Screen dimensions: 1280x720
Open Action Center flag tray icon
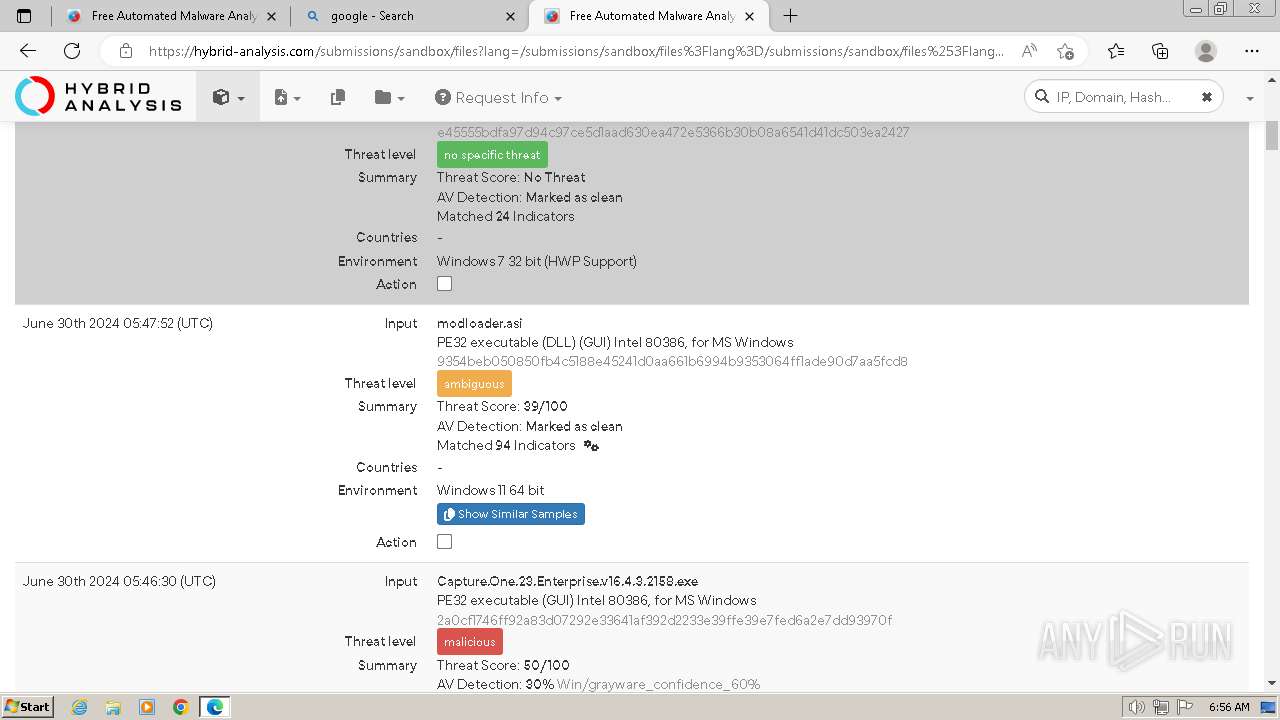click(x=1183, y=707)
